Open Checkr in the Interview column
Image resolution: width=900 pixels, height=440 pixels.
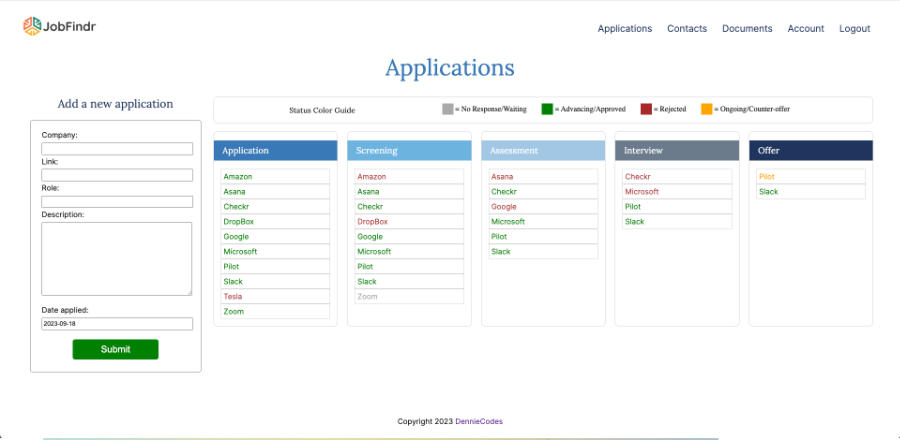tap(677, 177)
